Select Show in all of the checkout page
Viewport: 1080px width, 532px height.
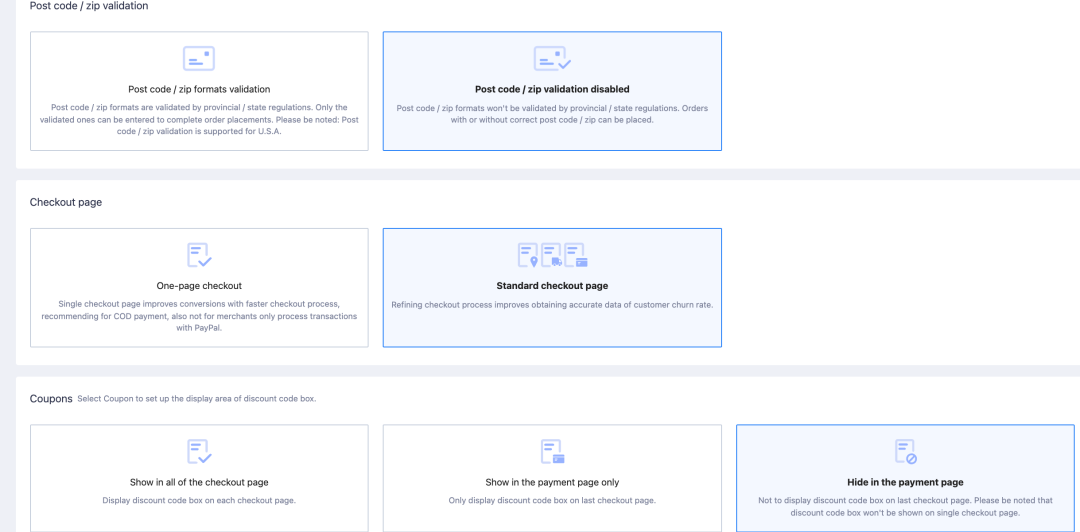tap(199, 478)
